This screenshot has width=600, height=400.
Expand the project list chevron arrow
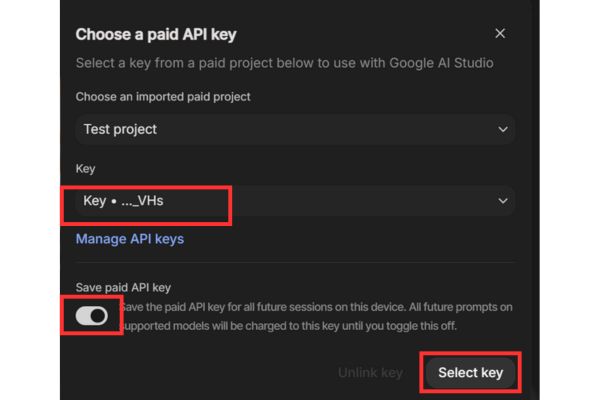tap(502, 129)
